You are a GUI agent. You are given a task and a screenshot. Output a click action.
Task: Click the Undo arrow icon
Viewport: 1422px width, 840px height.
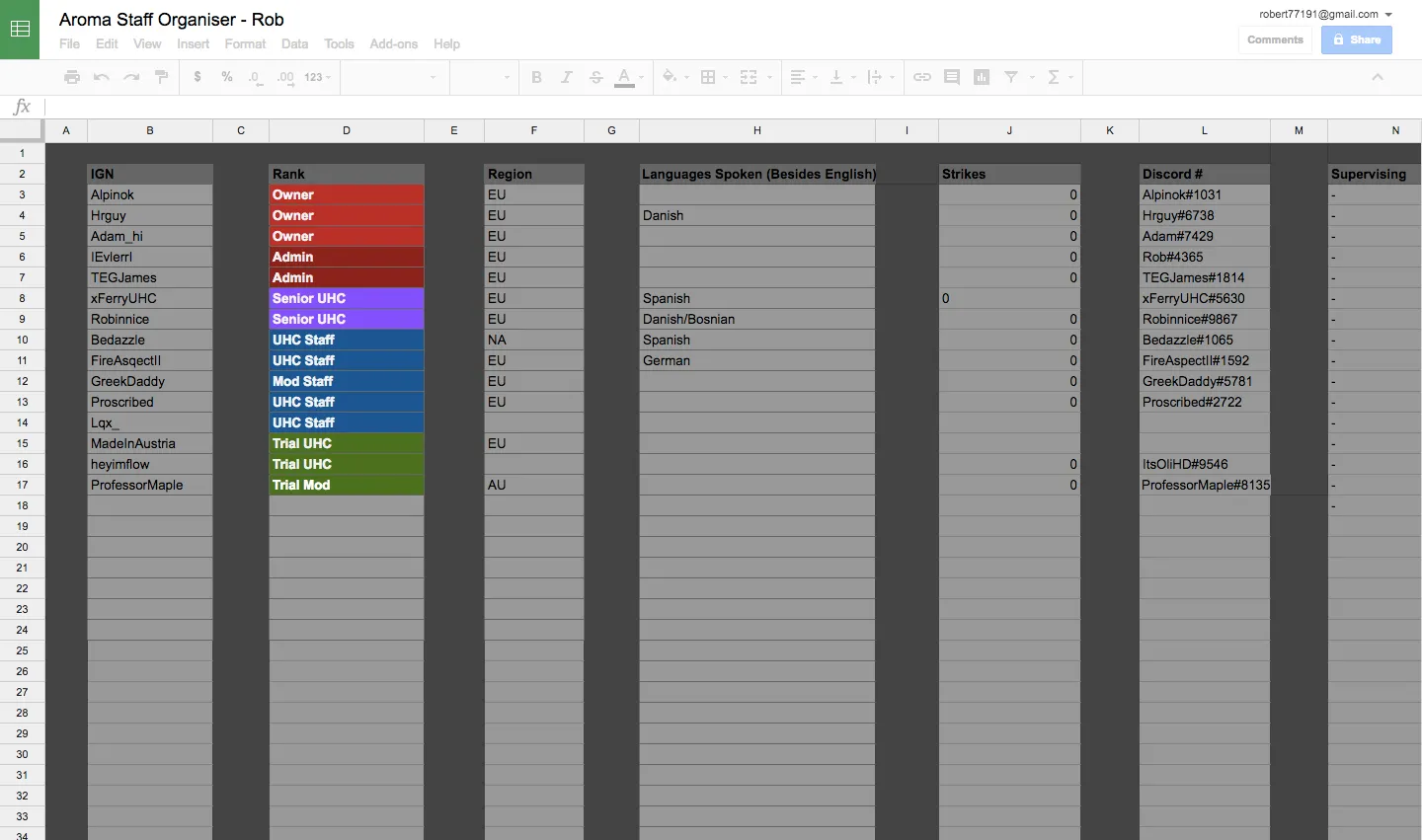point(101,77)
